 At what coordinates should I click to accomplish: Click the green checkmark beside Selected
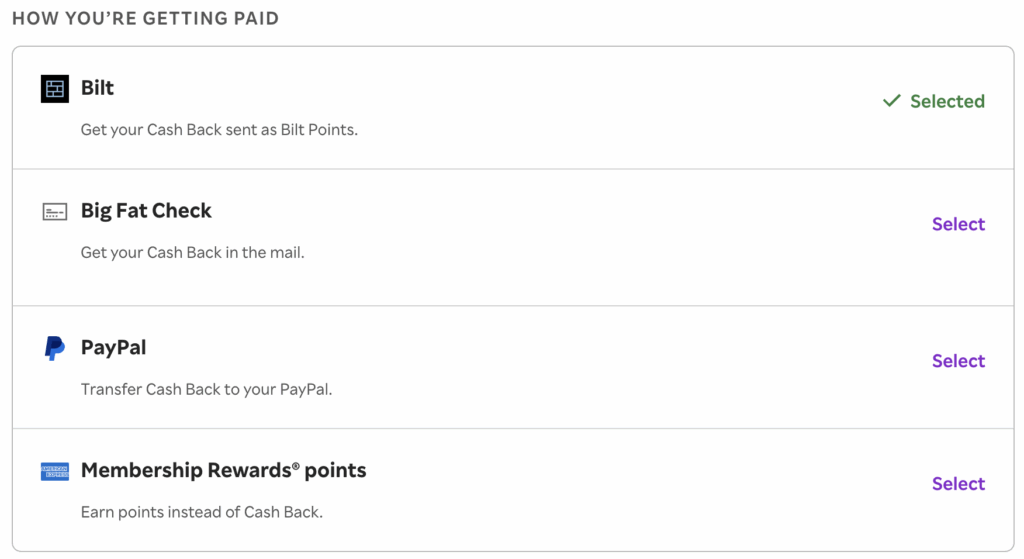[x=892, y=101]
